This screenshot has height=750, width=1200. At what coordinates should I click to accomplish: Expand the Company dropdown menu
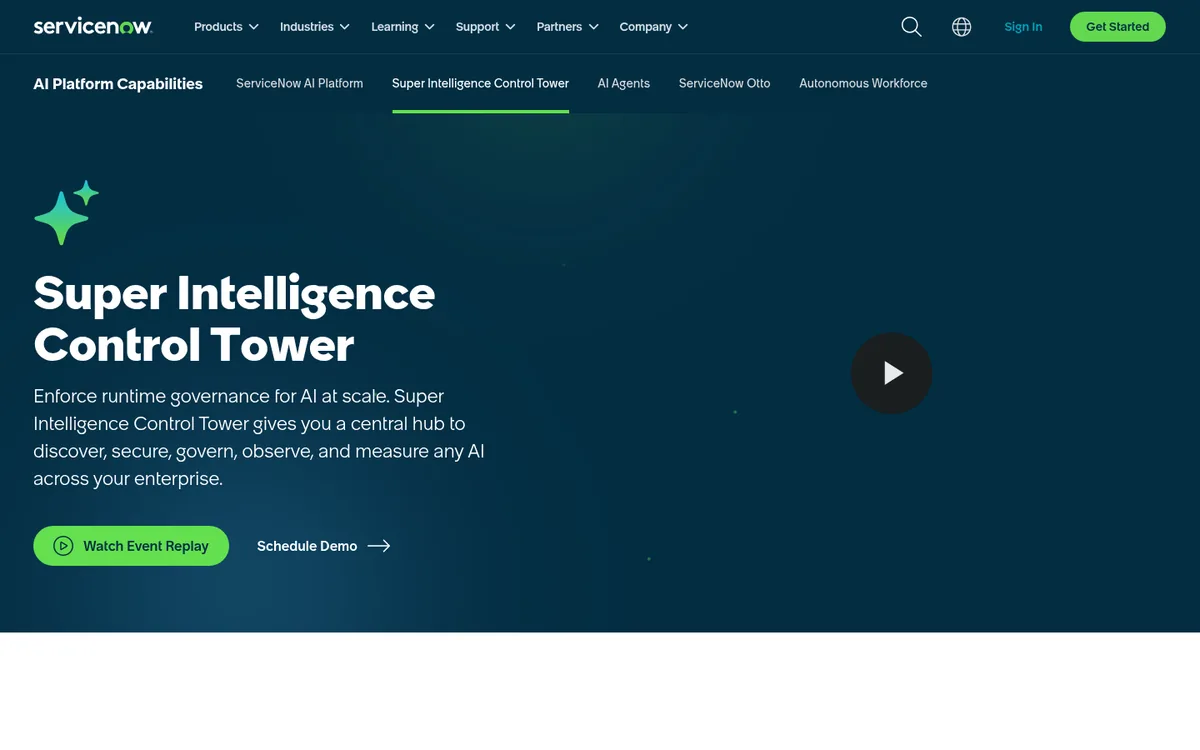(654, 27)
